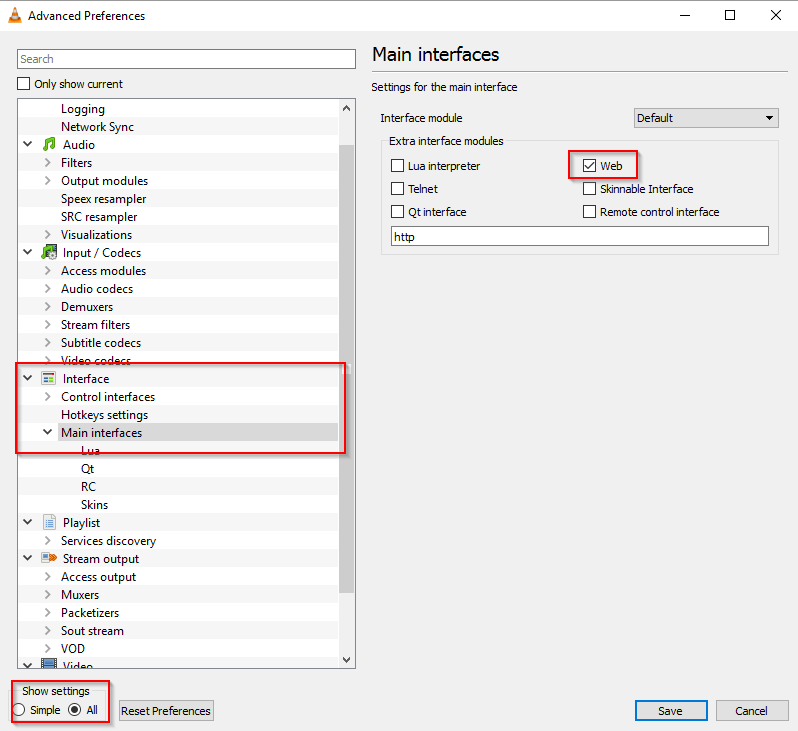
Task: Collapse the Interface tree section
Action: [x=28, y=378]
